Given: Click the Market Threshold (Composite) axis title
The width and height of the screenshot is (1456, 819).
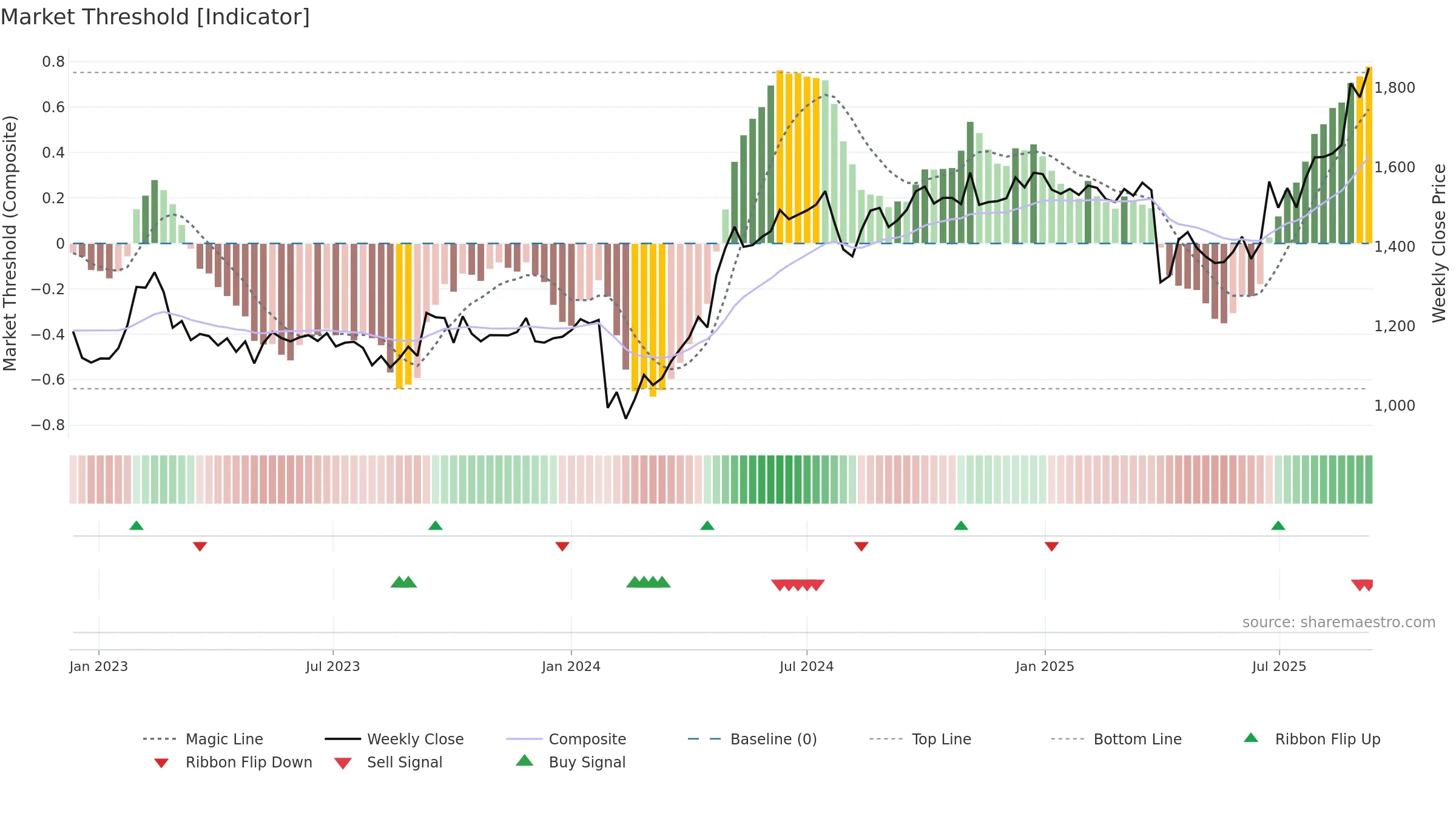Looking at the screenshot, I should point(10,243).
